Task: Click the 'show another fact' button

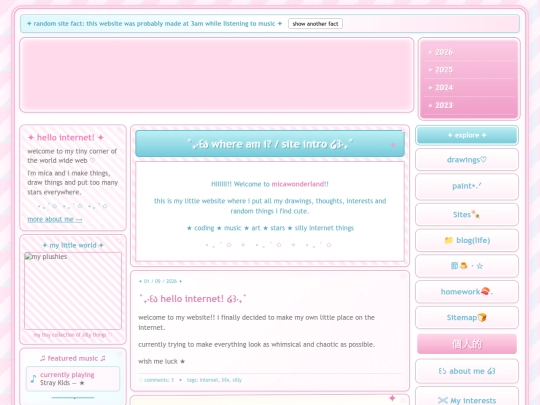Action: click(x=315, y=24)
